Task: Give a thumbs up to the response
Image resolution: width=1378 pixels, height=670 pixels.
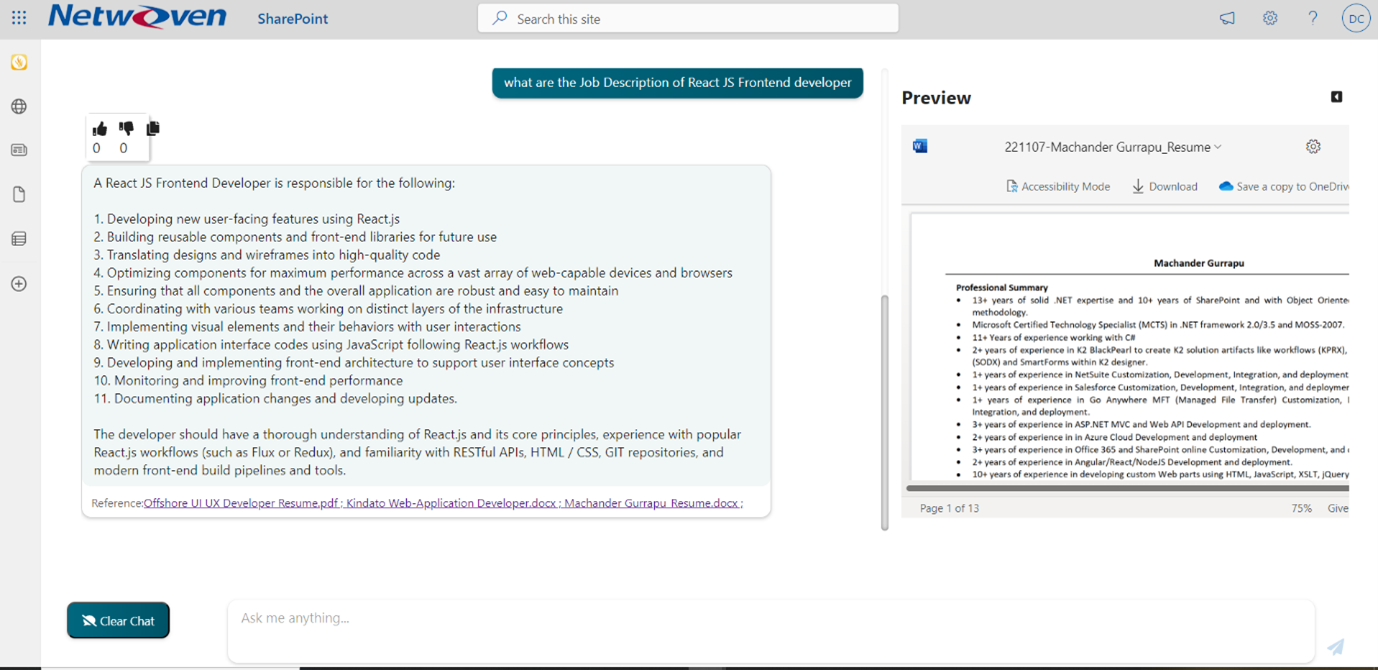Action: 98,128
